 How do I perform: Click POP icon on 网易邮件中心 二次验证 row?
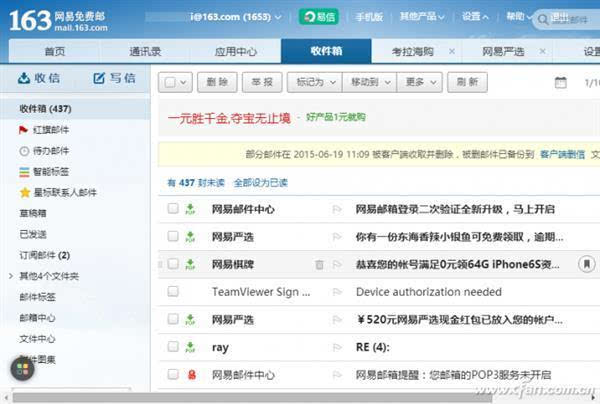pos(190,209)
